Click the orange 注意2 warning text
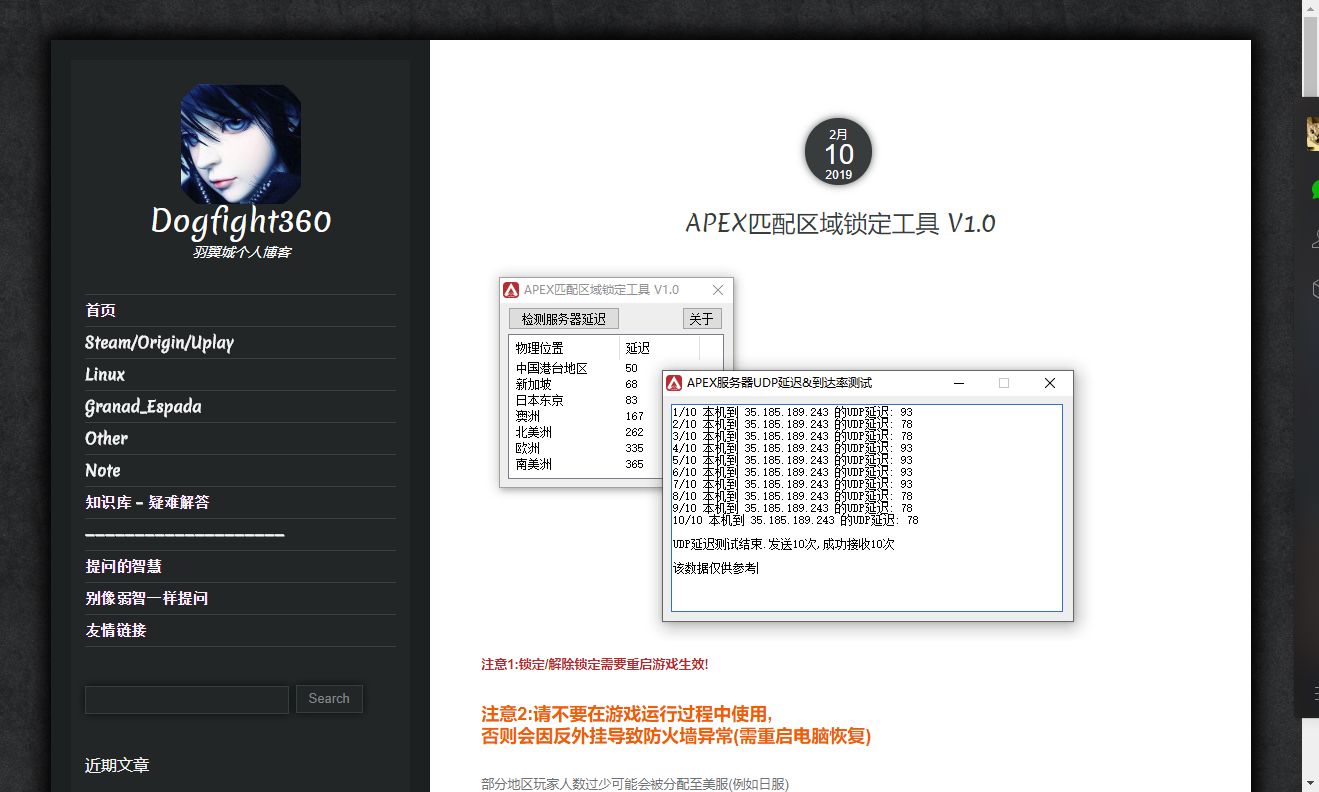Screen dimensions: 1319x792 click(x=676, y=725)
